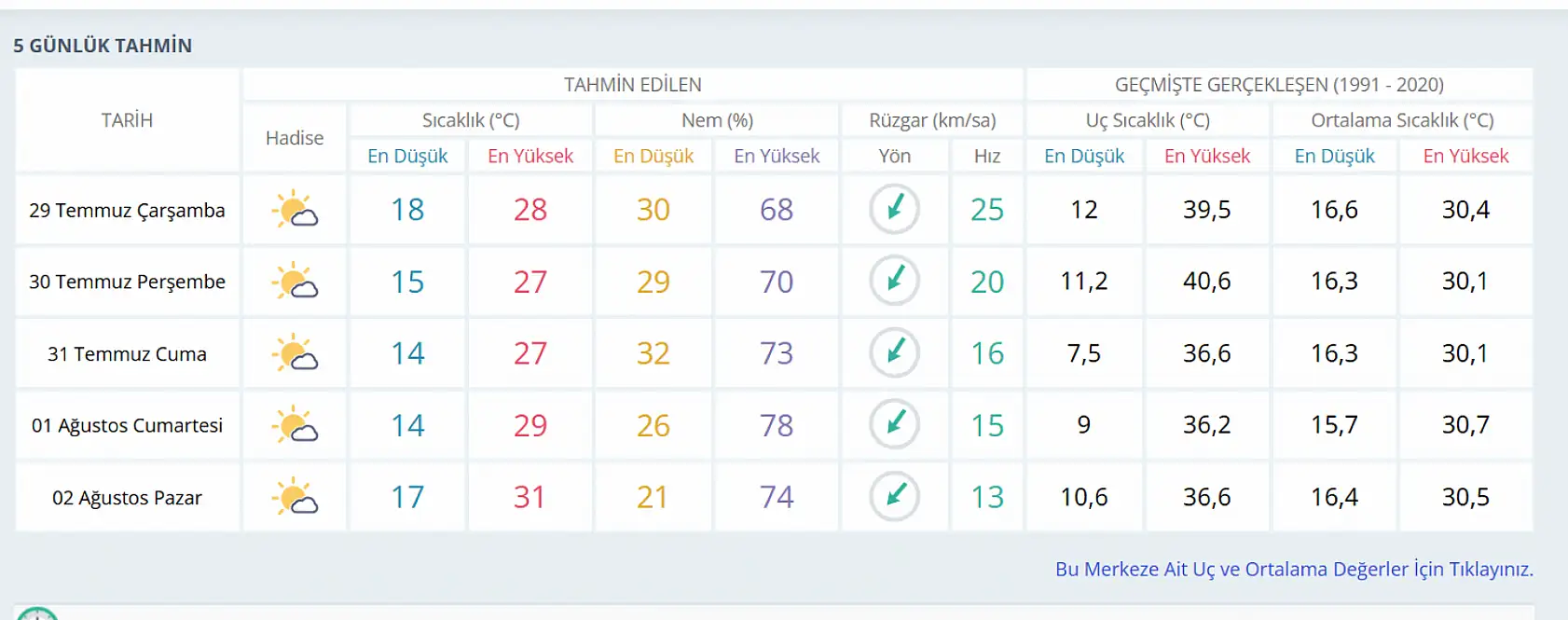Click the 'Yön' wind subheader

(x=895, y=156)
